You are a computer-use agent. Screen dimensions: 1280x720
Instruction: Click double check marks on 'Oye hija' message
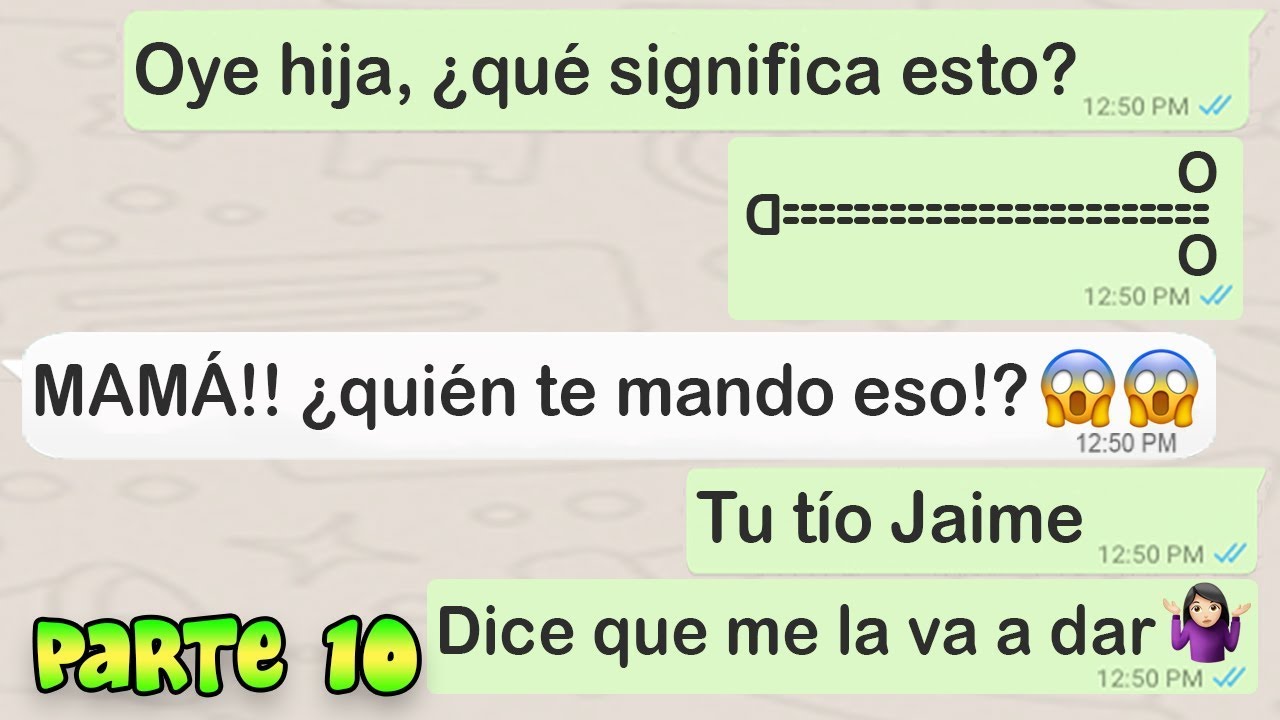1216,106
